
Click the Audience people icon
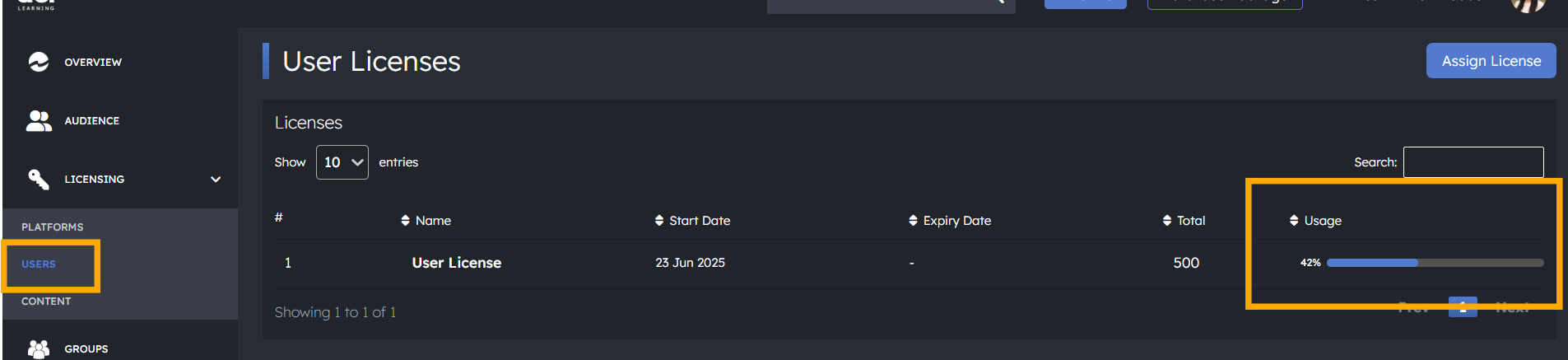pos(39,121)
